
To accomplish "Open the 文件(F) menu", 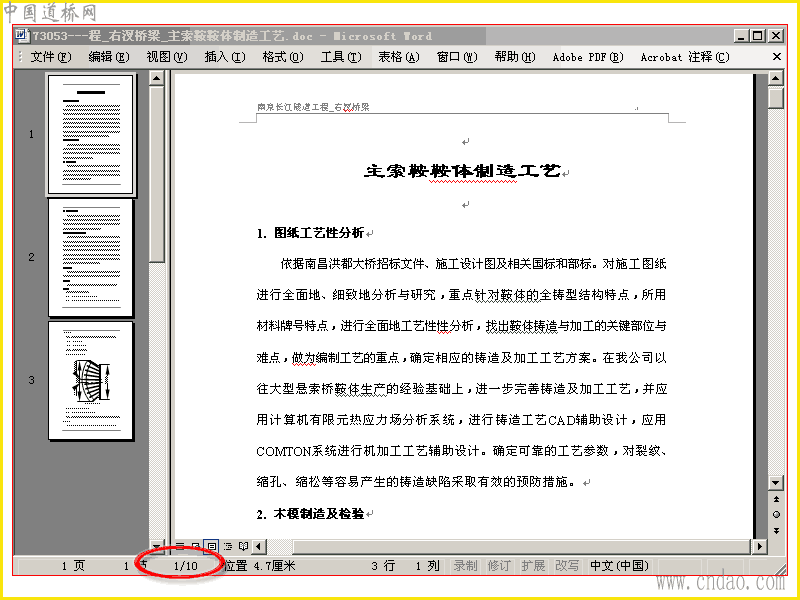I will pos(51,57).
